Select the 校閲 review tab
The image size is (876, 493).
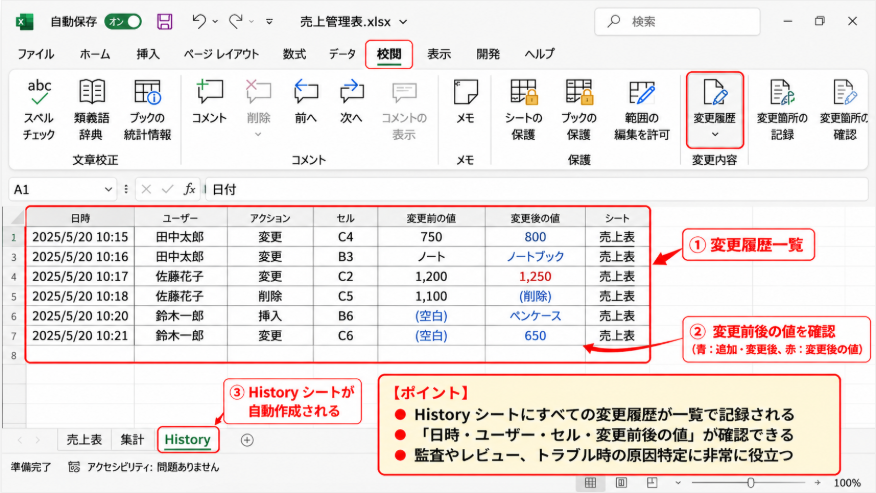pos(389,54)
